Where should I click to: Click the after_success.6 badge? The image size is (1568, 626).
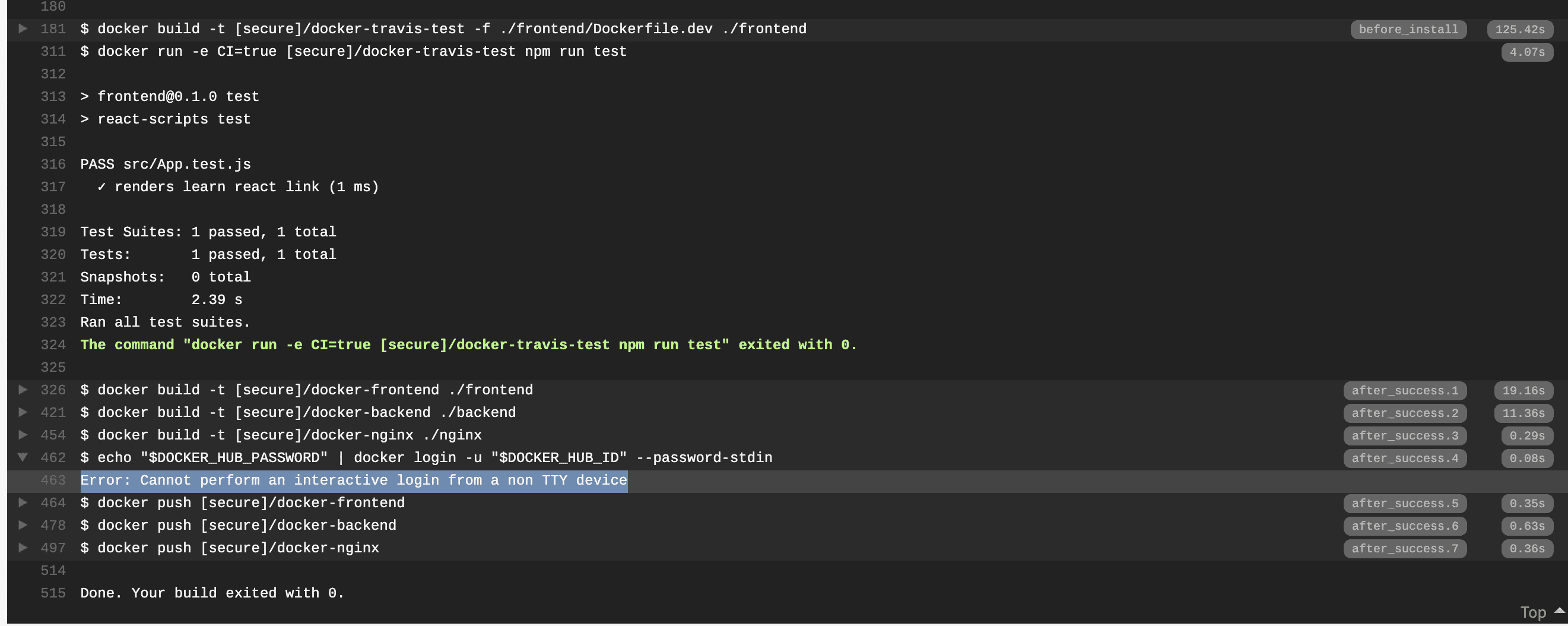coord(1404,526)
